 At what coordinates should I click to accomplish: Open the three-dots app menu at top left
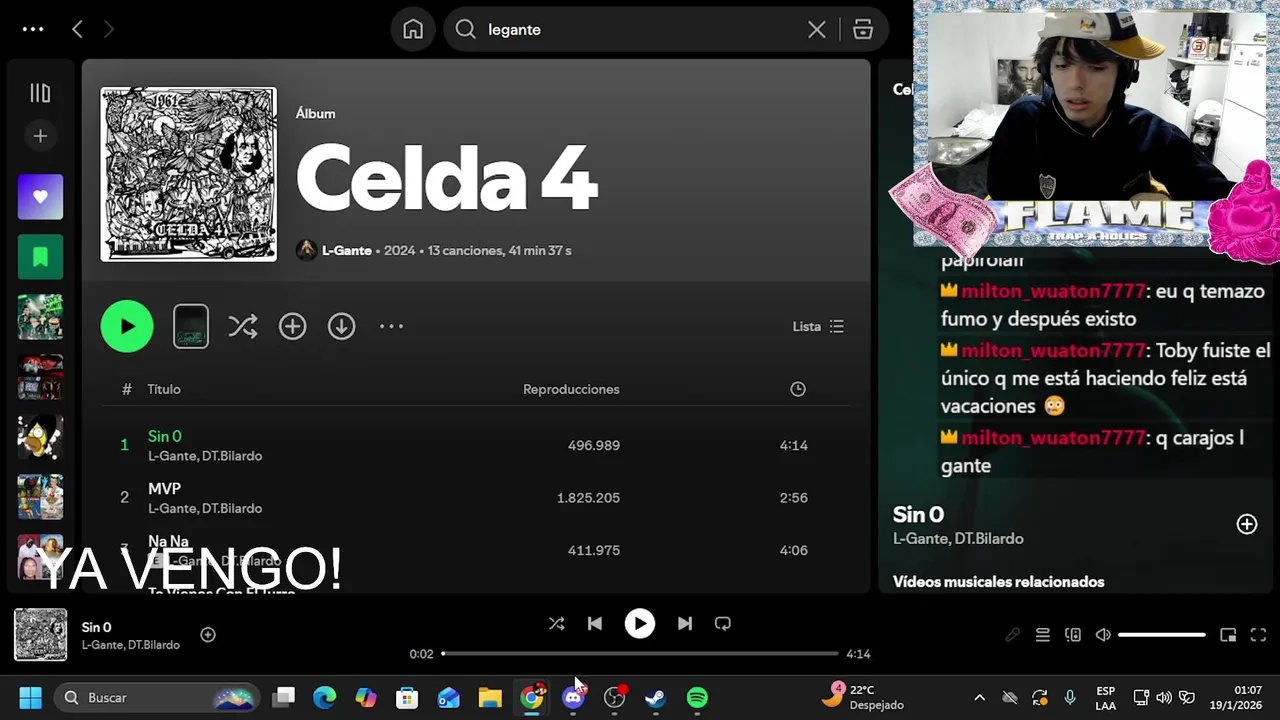(x=33, y=29)
